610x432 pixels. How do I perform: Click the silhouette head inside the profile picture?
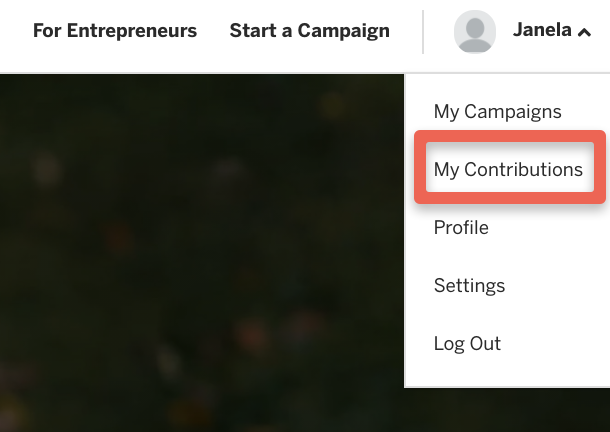[475, 28]
